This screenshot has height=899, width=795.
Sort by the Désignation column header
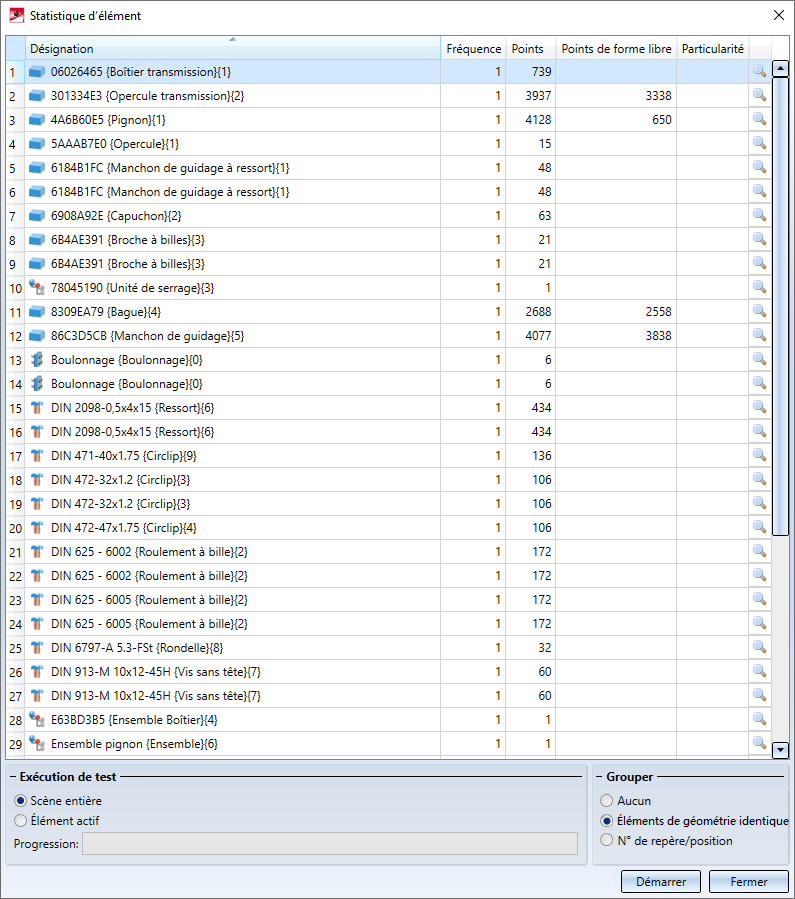(x=232, y=49)
